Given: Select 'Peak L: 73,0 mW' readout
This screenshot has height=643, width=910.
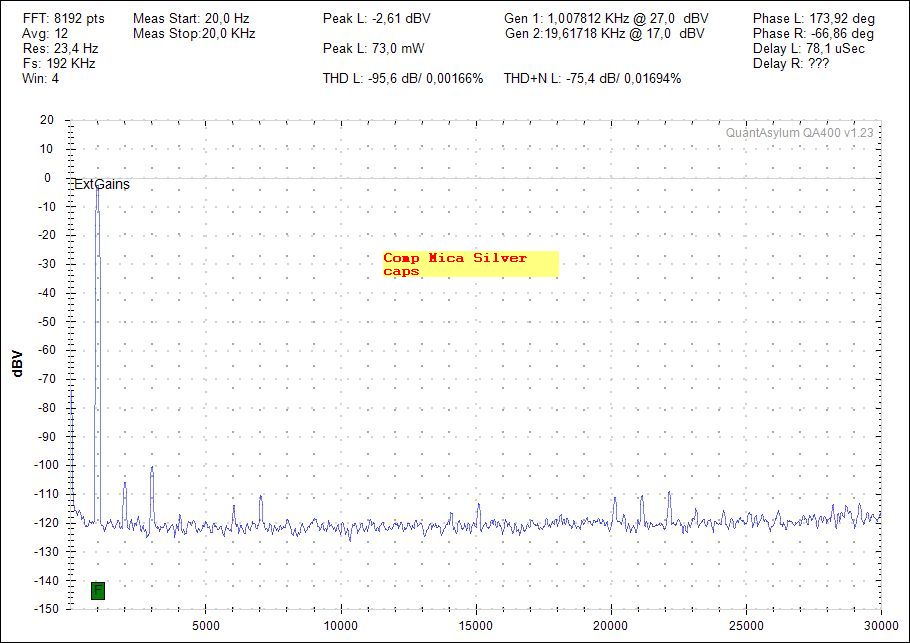Looking at the screenshot, I should [x=373, y=49].
